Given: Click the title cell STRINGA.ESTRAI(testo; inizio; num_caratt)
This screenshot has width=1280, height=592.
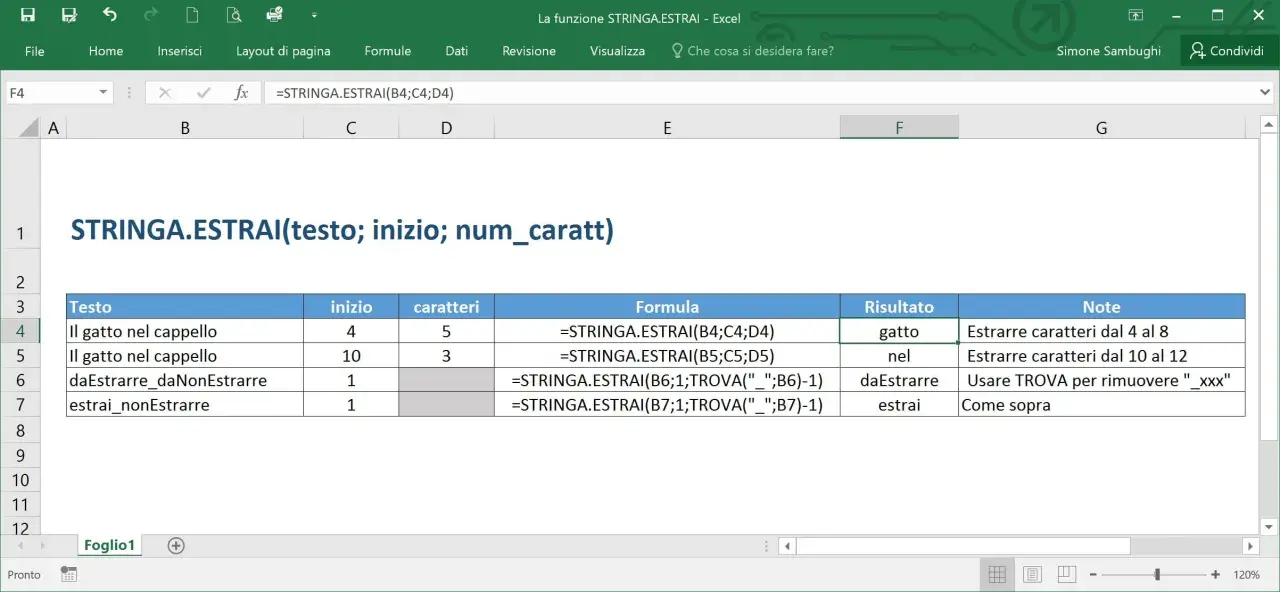Looking at the screenshot, I should coord(342,231).
